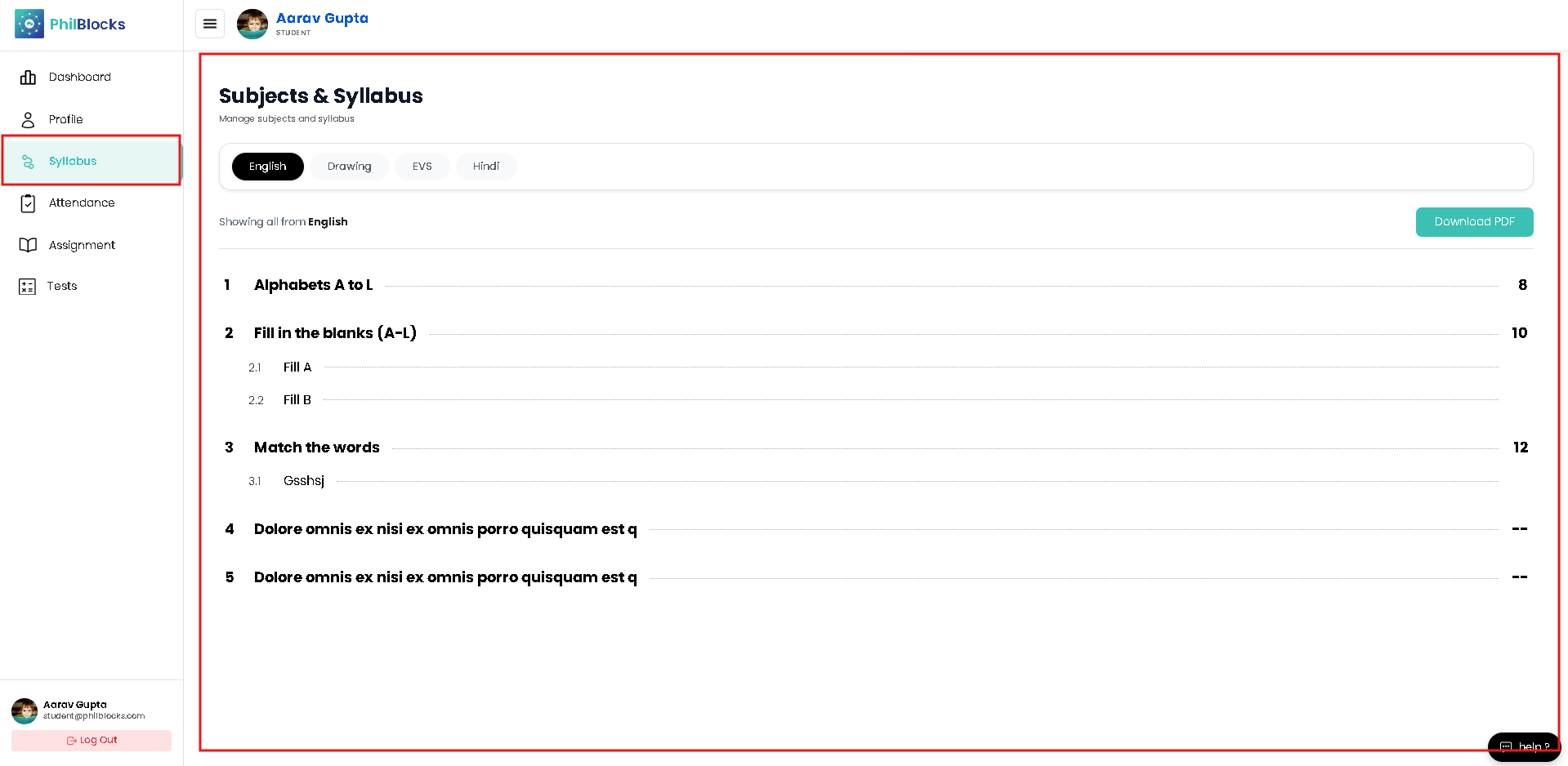Open Match the words chapter

point(317,448)
